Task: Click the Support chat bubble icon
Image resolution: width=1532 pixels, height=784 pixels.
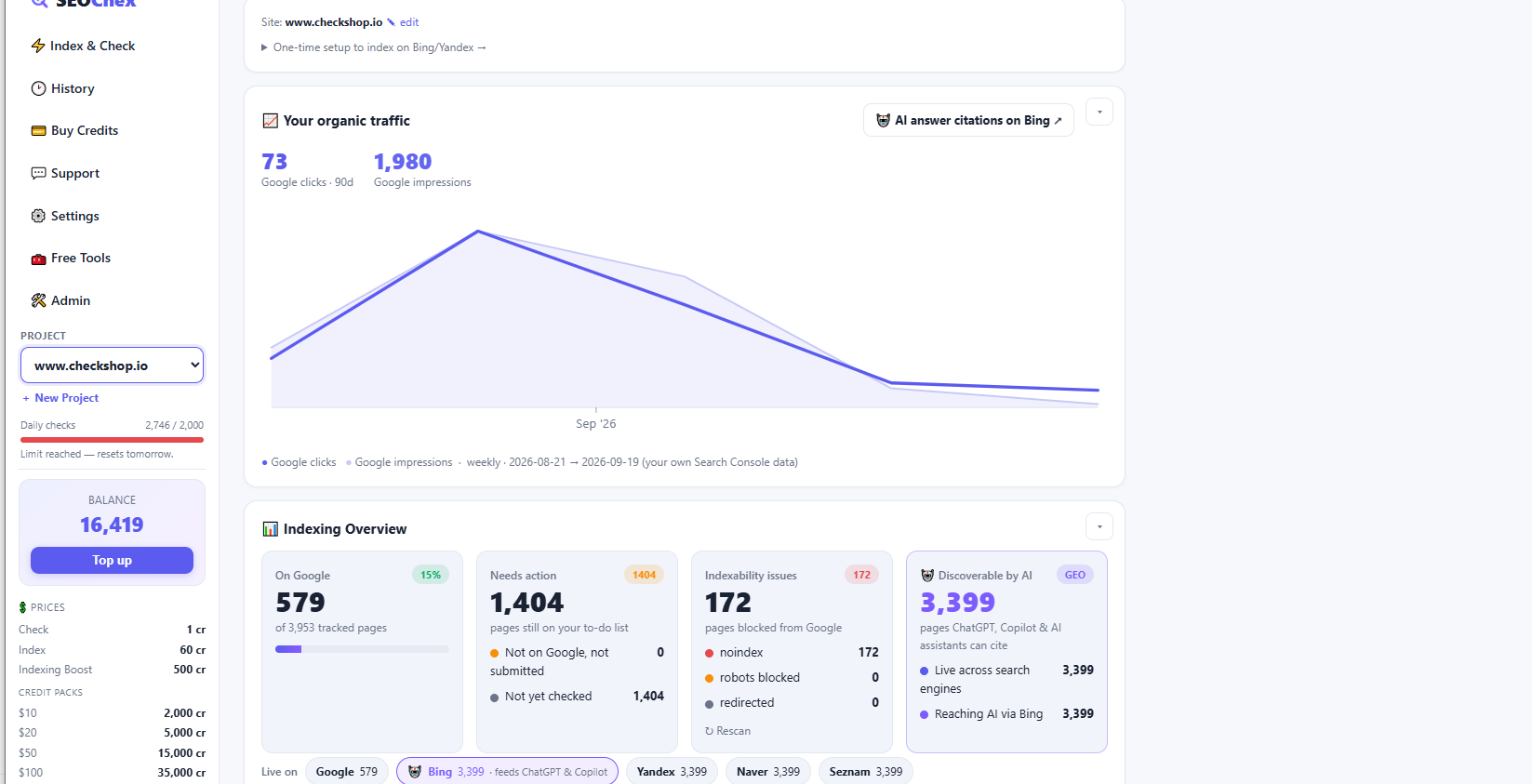Action: click(x=38, y=173)
